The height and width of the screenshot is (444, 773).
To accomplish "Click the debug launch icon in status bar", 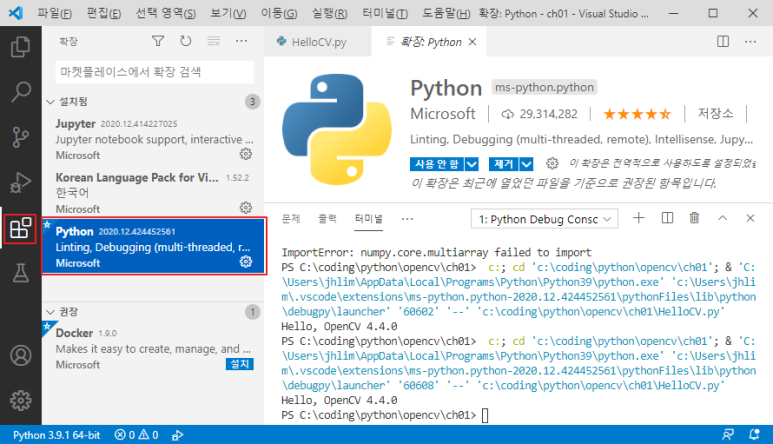I will (x=177, y=435).
